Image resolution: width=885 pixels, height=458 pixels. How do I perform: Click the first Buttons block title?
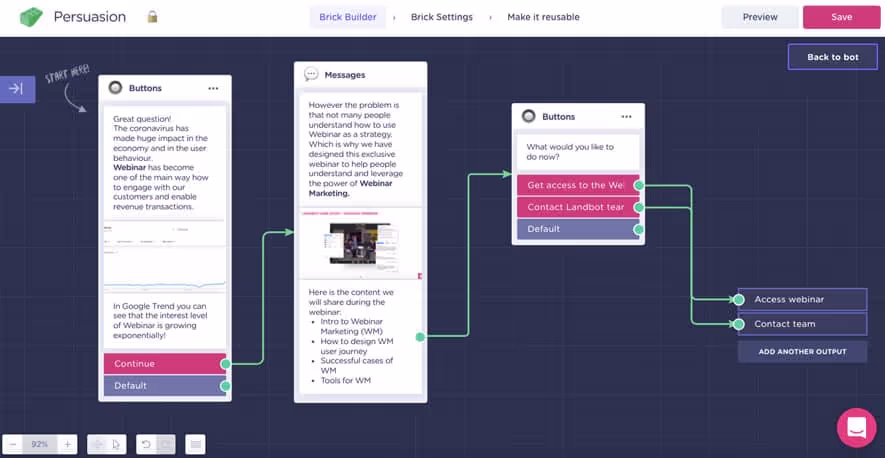[x=145, y=89]
